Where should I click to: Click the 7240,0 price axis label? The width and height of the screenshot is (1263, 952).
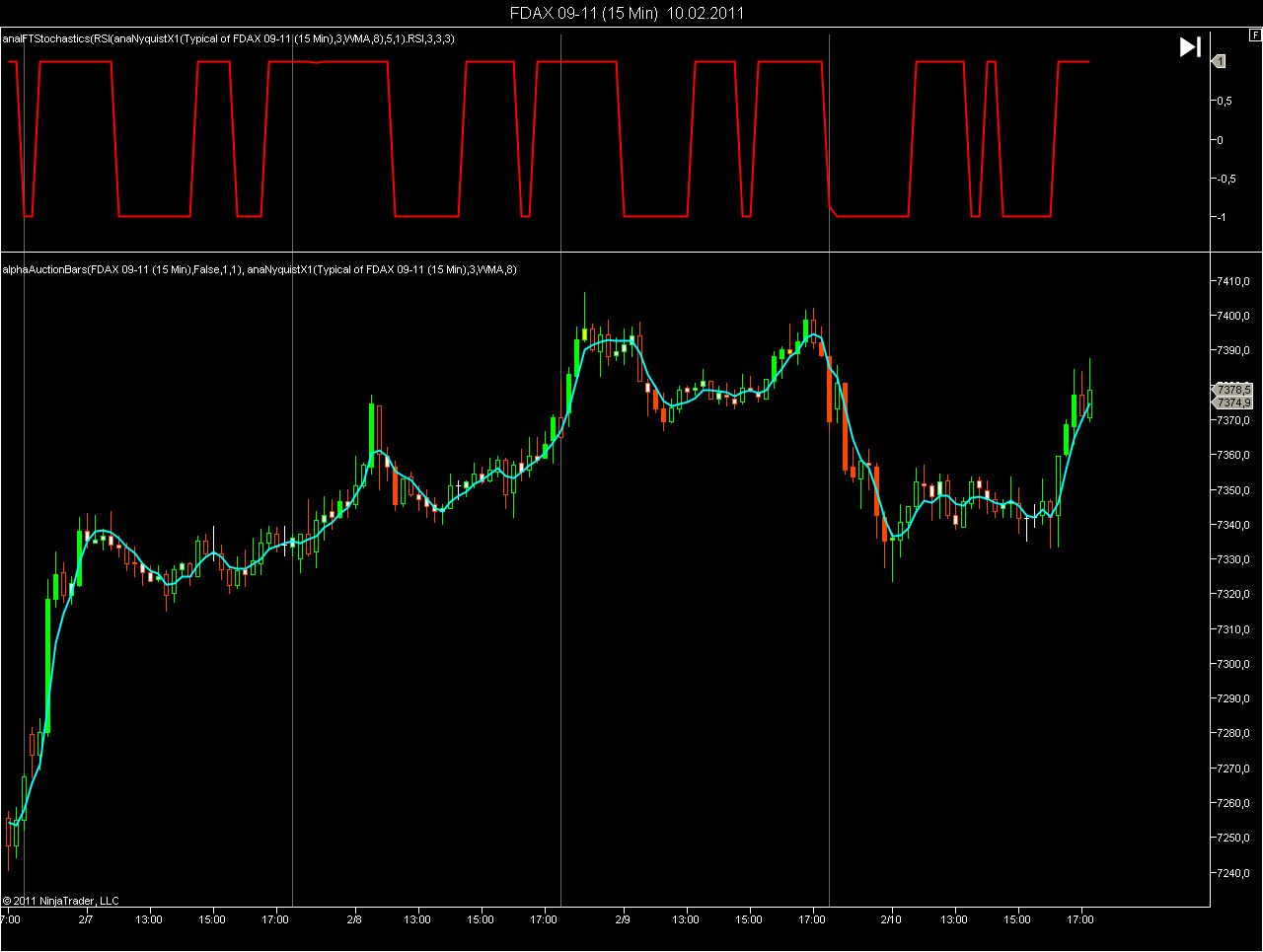[1235, 873]
